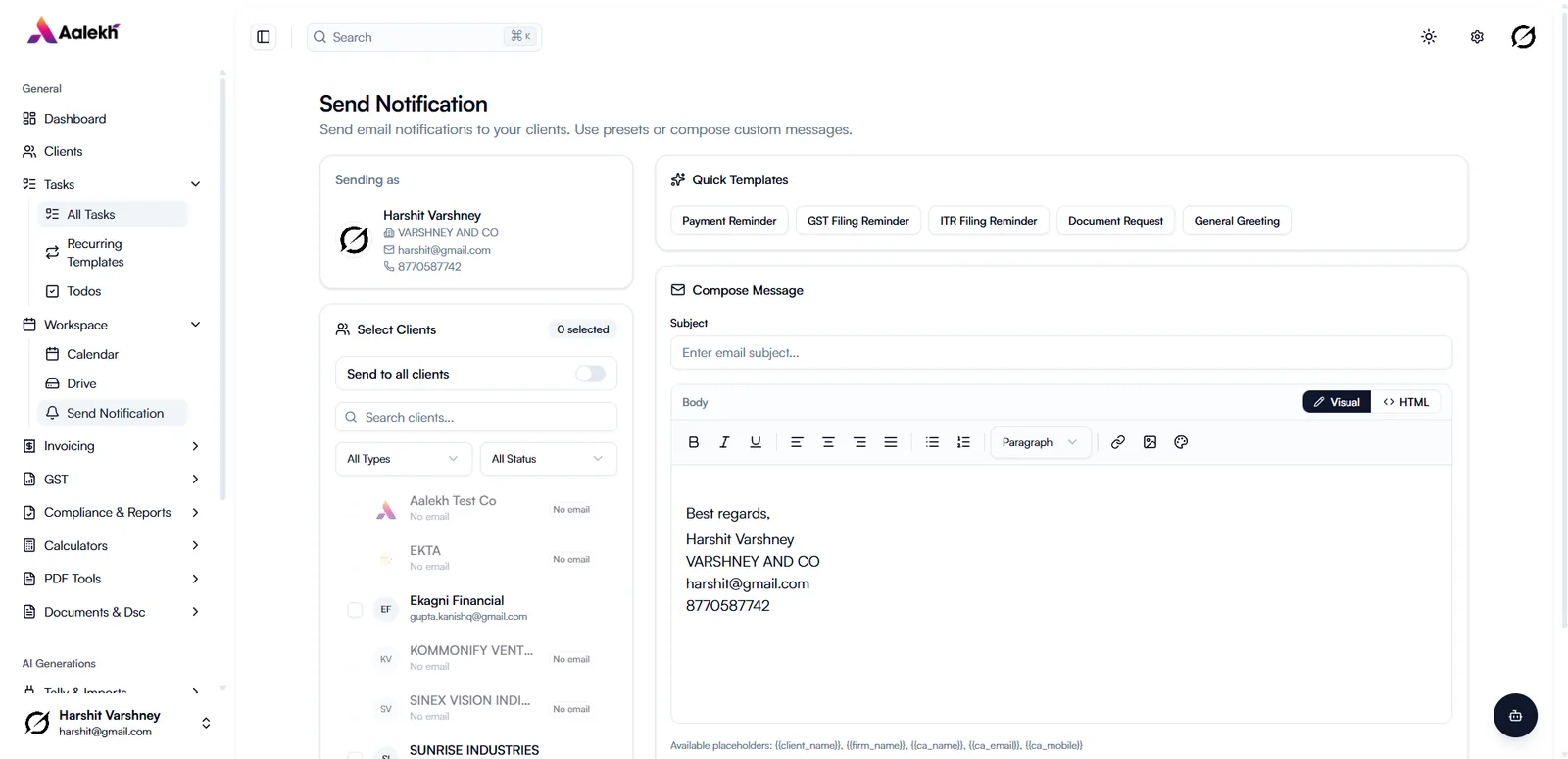Underline text in body editor
Screen dimensions: 1568x759
point(756,442)
